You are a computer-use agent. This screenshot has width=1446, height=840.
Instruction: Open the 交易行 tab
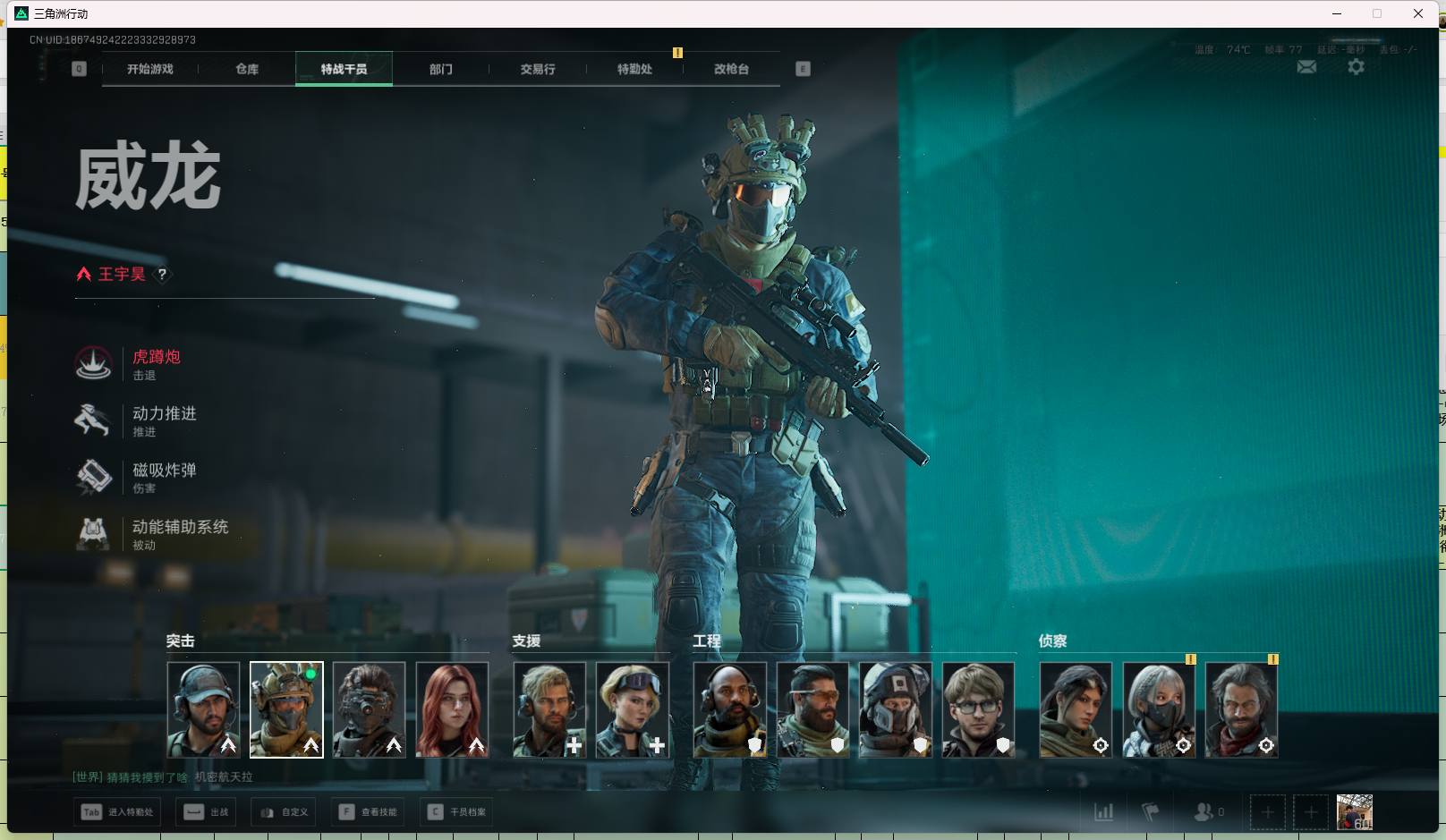538,69
